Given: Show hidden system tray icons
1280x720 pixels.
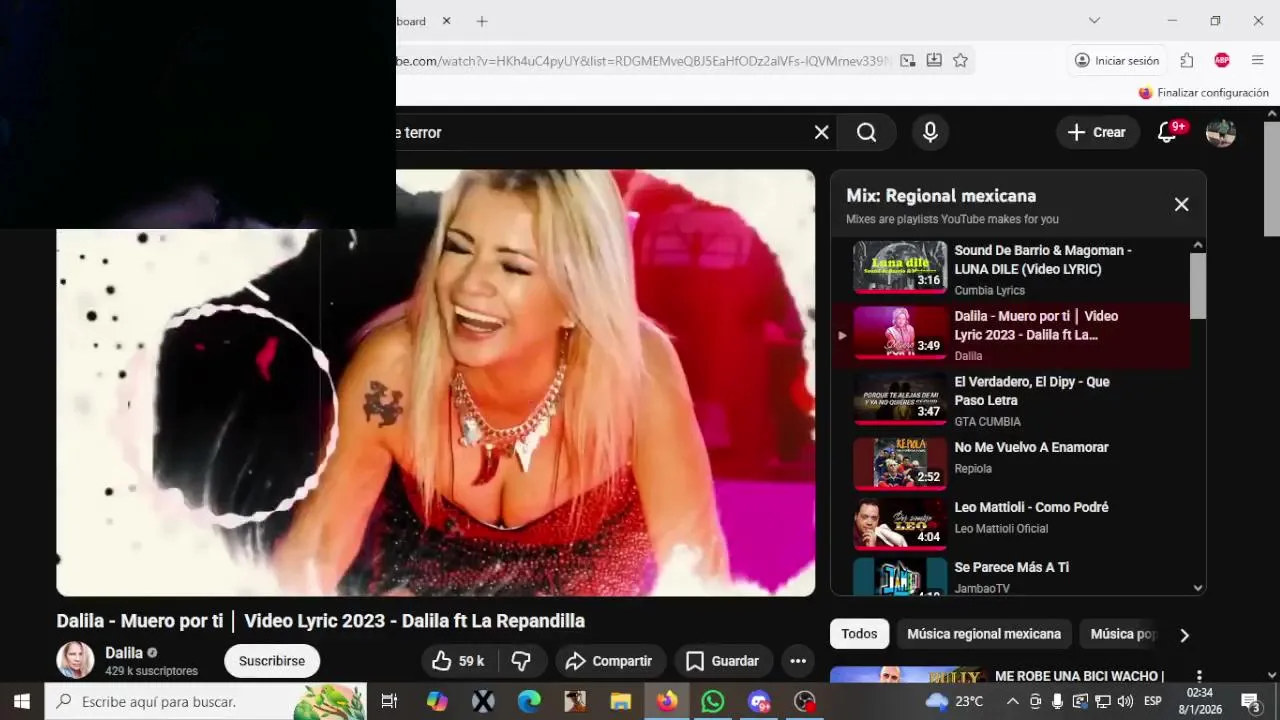Looking at the screenshot, I should (1012, 701).
